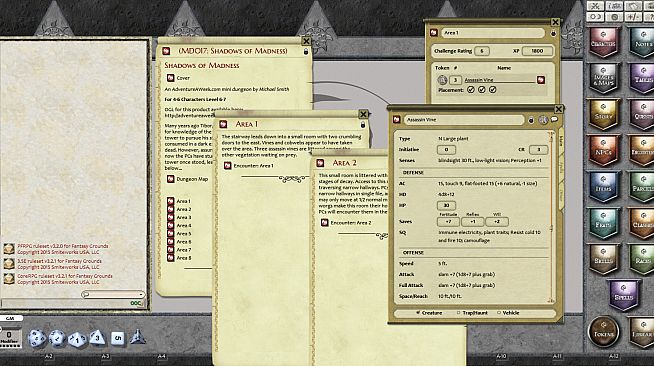
Task: Roll the white cube d6 die
Action: coord(118,338)
